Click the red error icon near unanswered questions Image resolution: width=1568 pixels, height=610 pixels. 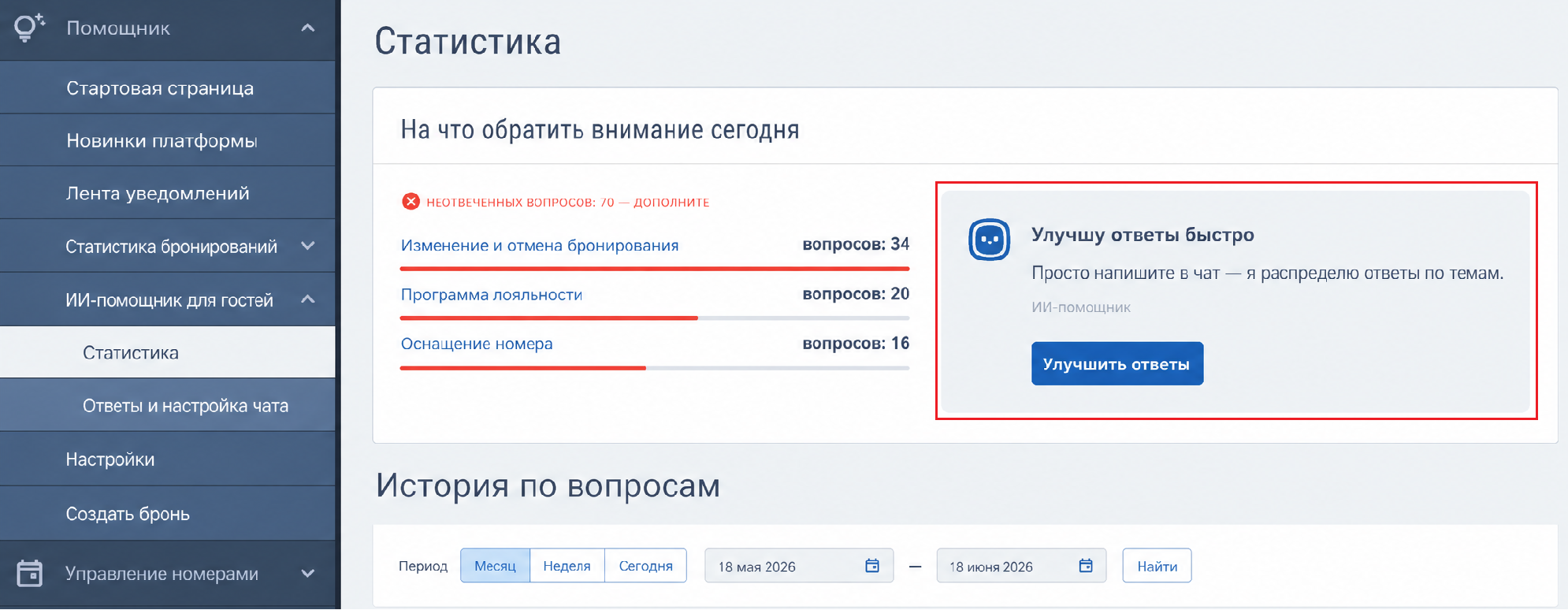click(x=411, y=202)
